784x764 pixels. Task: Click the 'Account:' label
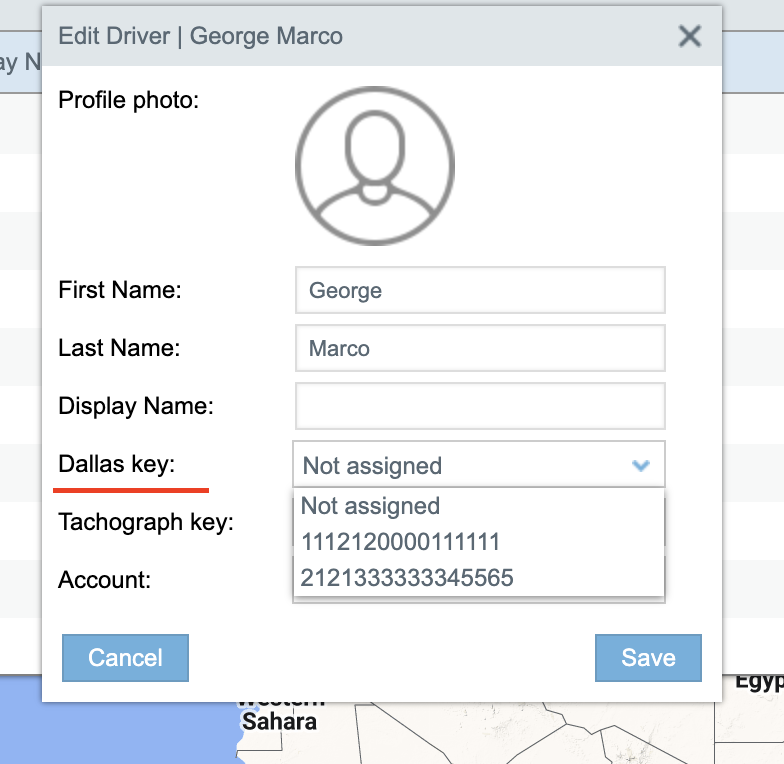104,580
